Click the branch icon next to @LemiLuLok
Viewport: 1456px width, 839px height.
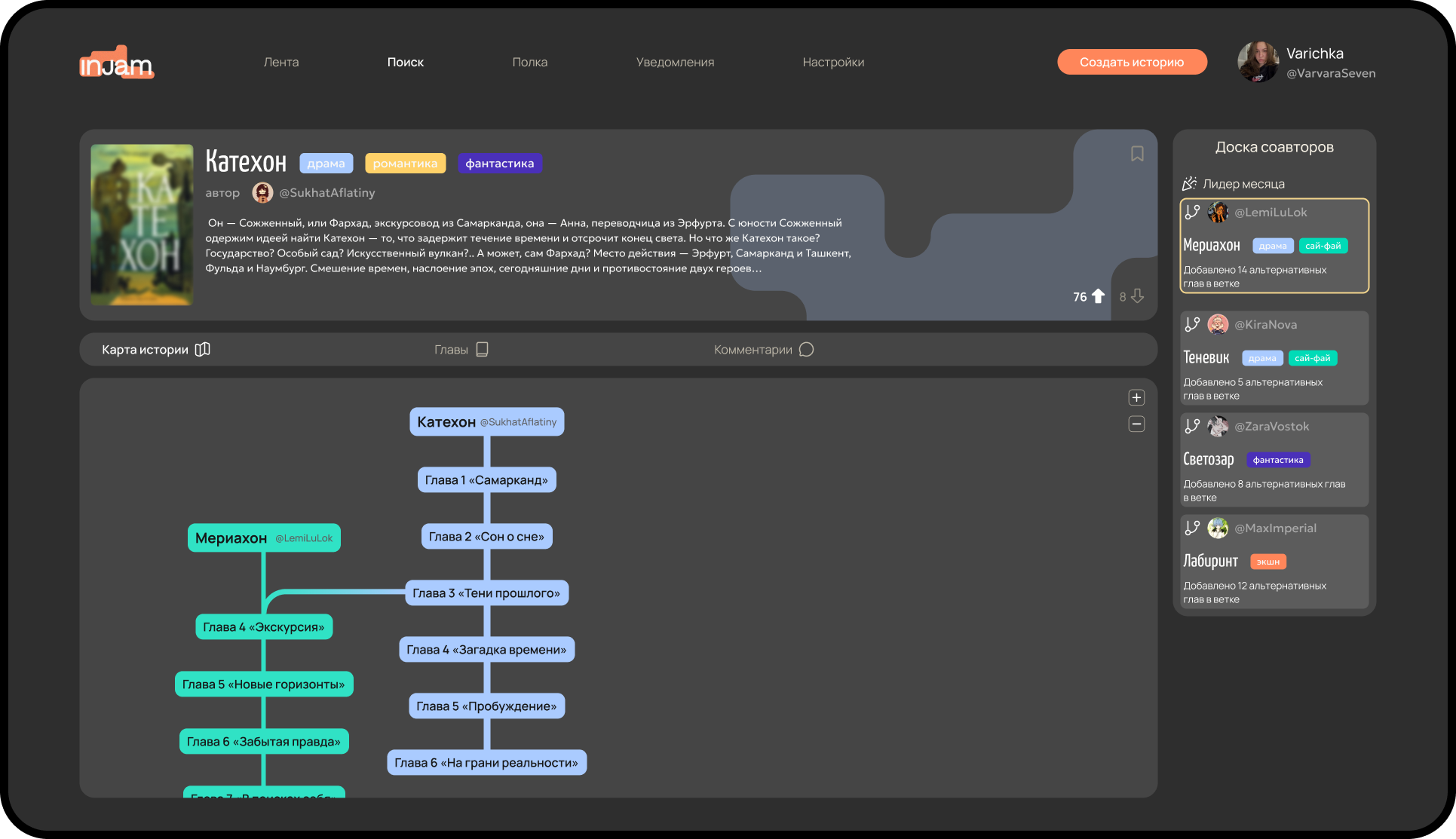click(1192, 213)
